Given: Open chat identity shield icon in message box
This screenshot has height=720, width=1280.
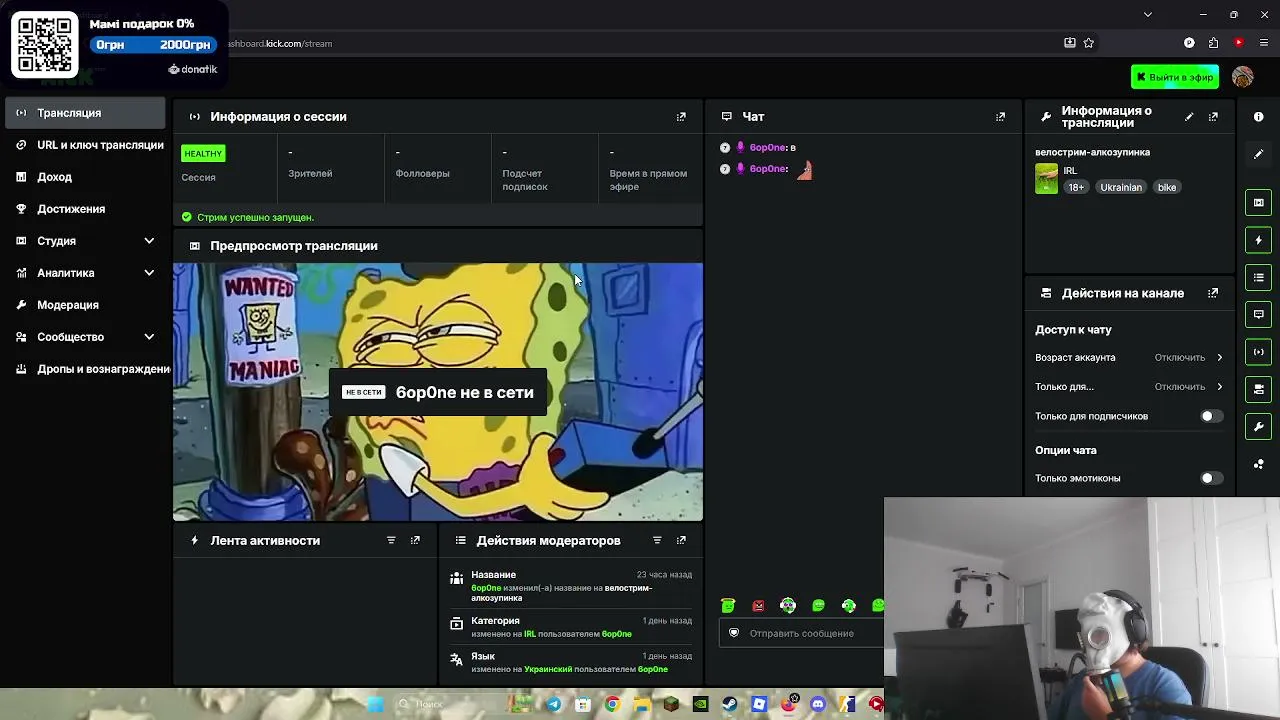Looking at the screenshot, I should [x=734, y=633].
